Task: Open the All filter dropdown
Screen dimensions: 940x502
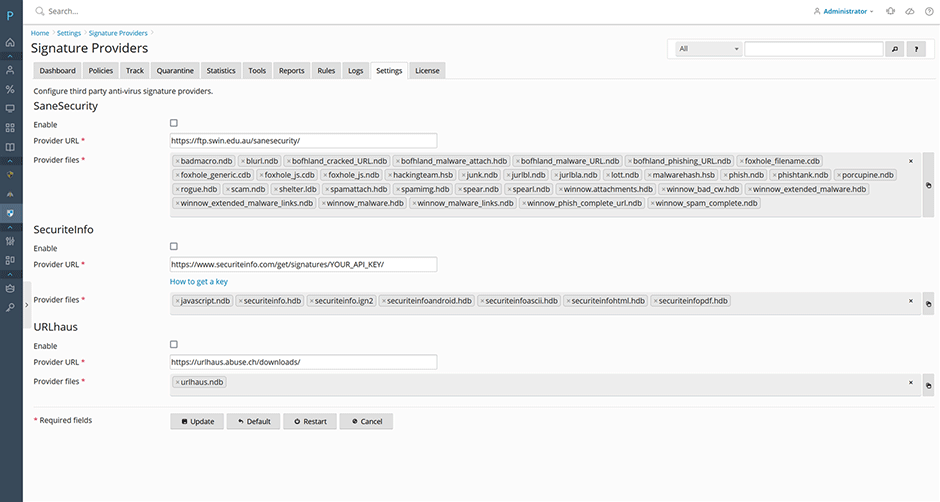Action: 709,49
